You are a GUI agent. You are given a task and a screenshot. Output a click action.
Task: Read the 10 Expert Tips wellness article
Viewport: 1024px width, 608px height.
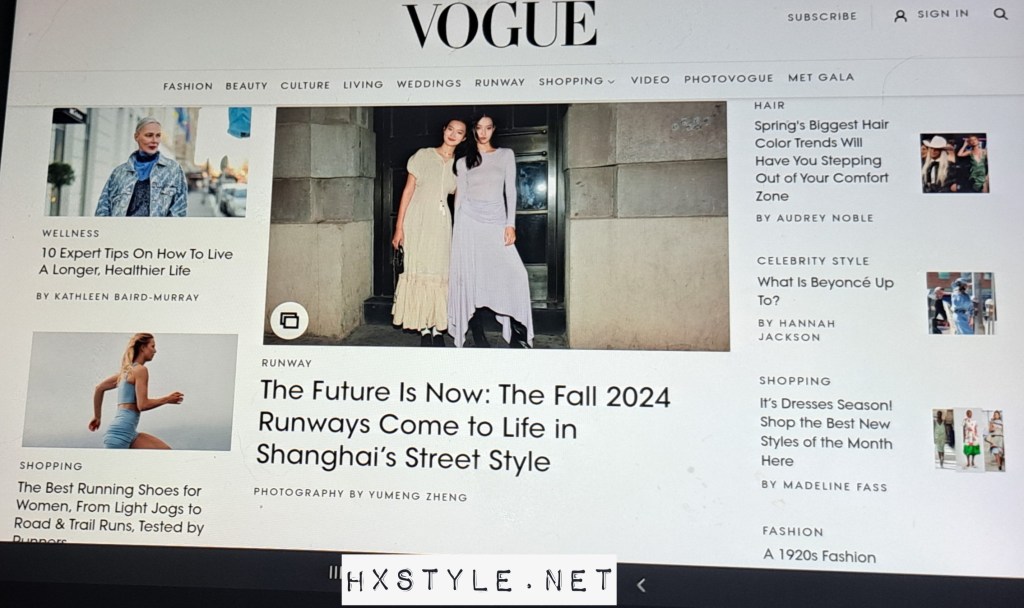[136, 262]
